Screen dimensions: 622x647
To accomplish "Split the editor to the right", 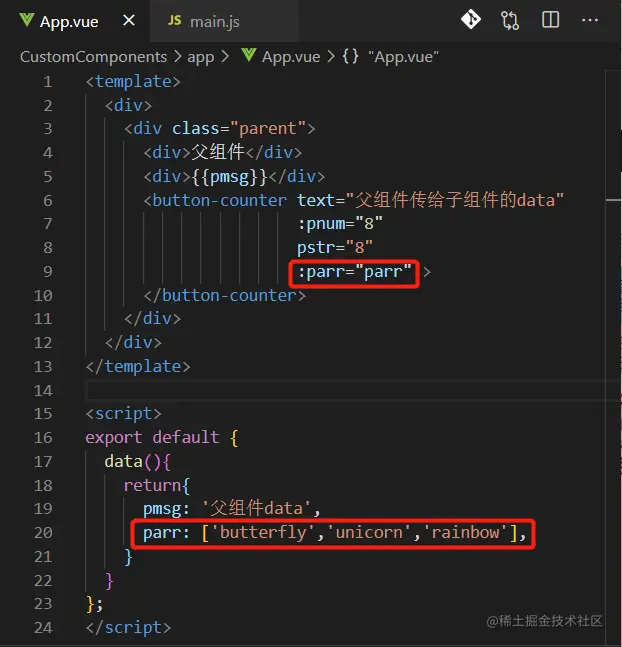I will click(x=550, y=20).
